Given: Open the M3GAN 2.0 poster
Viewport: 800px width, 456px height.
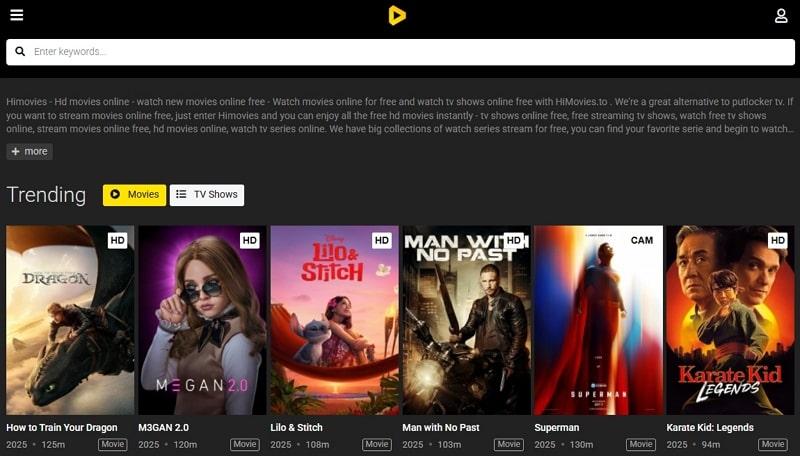Looking at the screenshot, I should (202, 320).
